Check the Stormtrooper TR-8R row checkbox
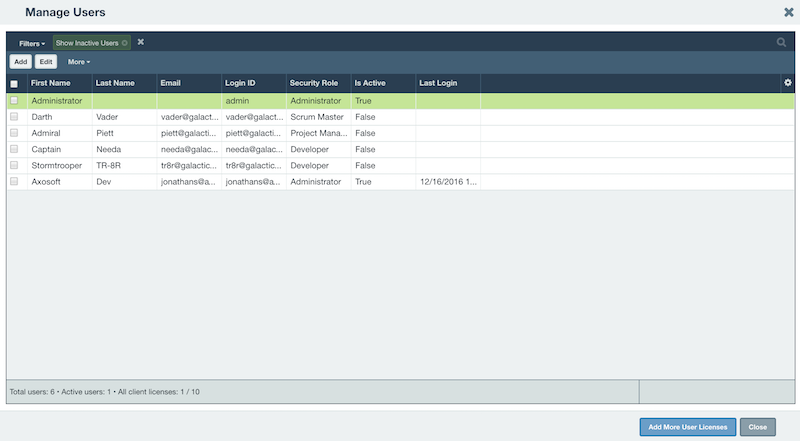 [x=14, y=165]
